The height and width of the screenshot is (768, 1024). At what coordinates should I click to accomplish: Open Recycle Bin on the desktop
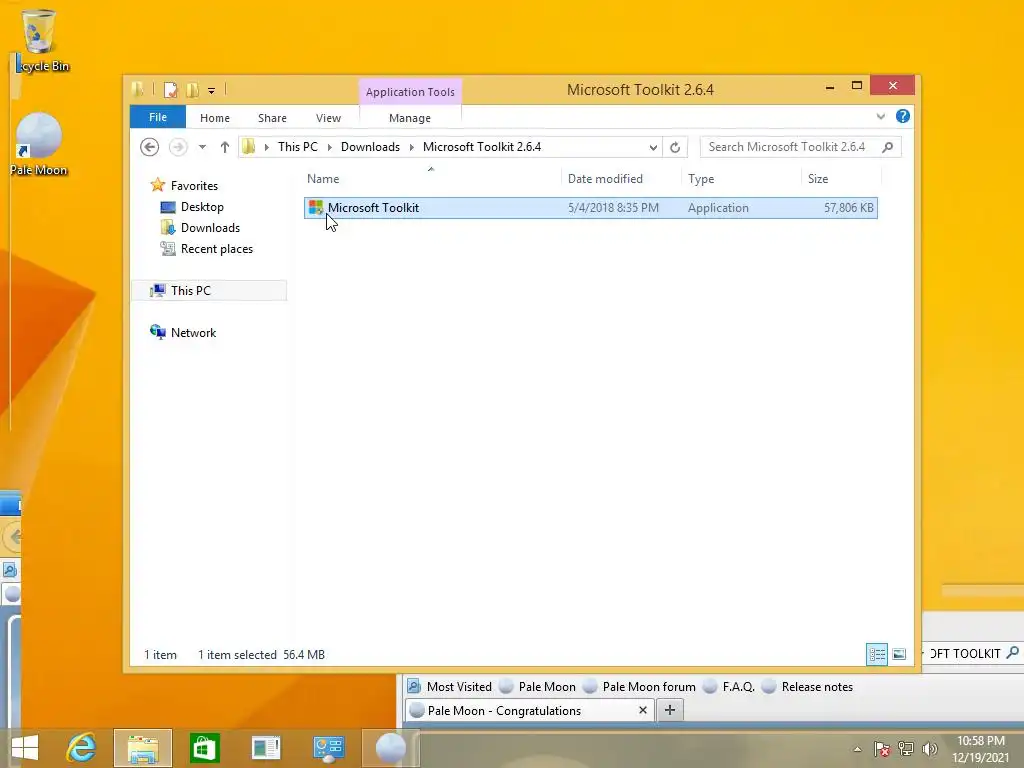[39, 40]
